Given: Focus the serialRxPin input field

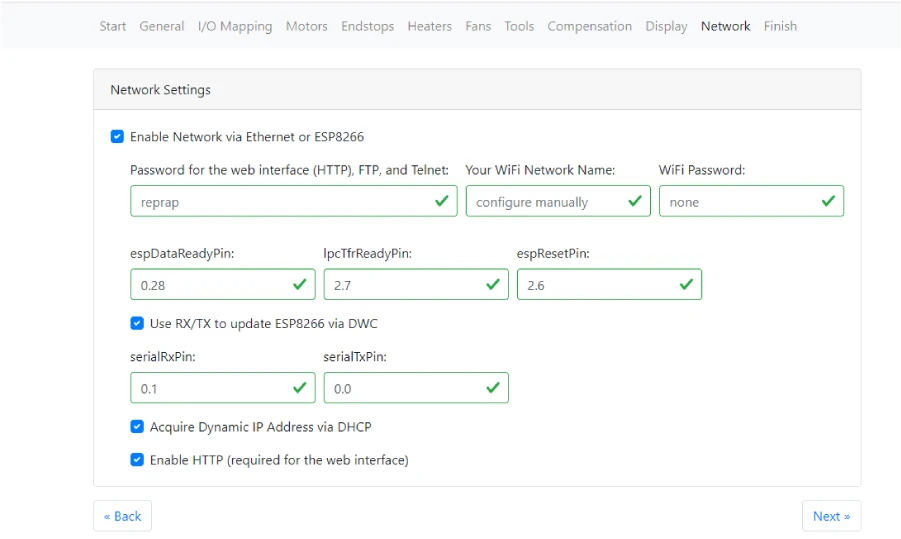Looking at the screenshot, I should (210, 388).
